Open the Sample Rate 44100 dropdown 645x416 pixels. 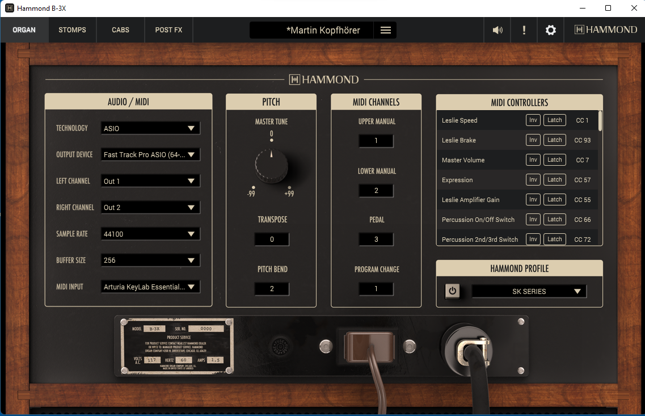151,234
